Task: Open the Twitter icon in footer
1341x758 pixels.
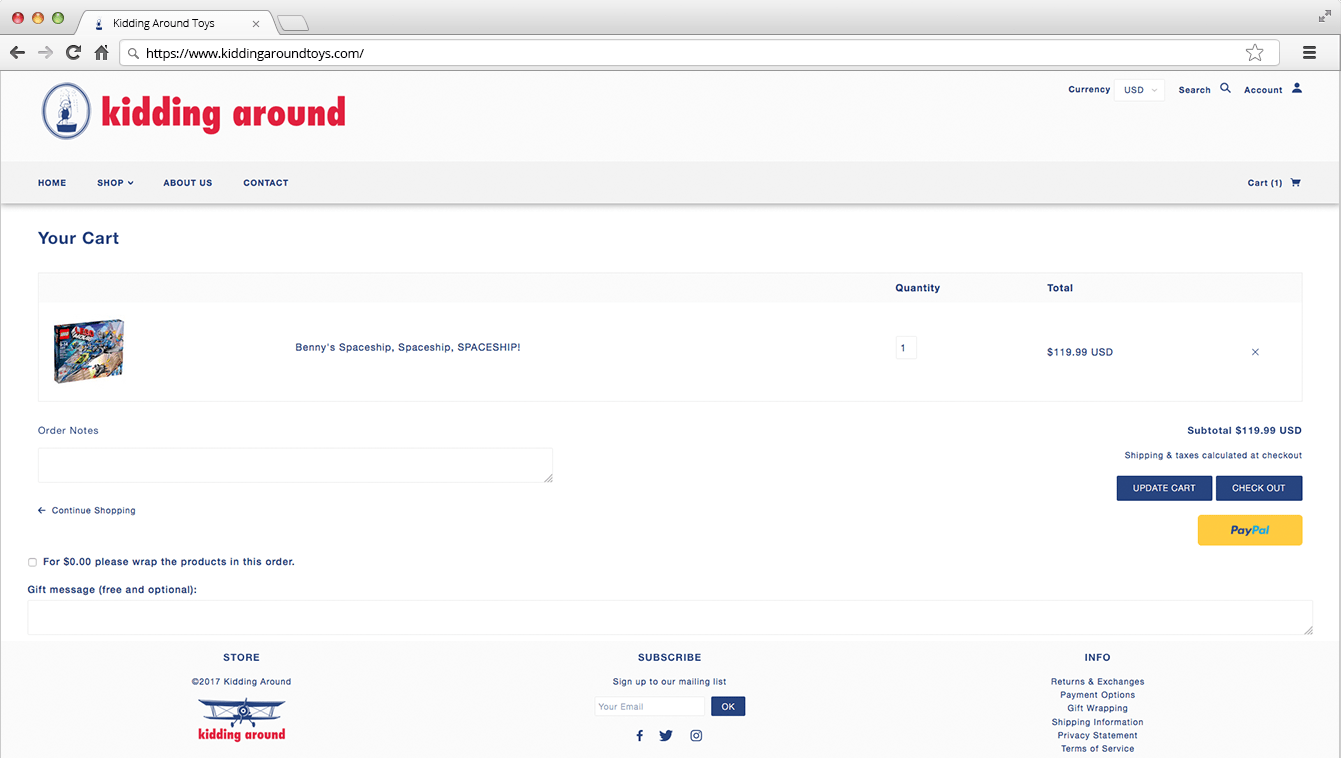Action: click(666, 736)
